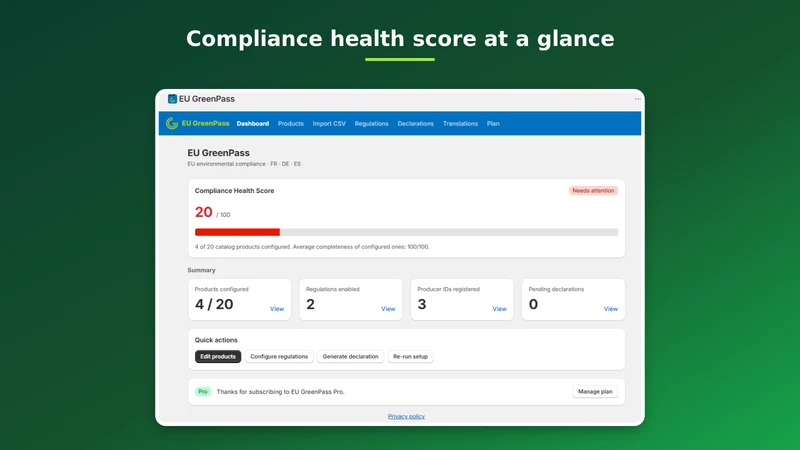Open Manage plan button

point(595,391)
